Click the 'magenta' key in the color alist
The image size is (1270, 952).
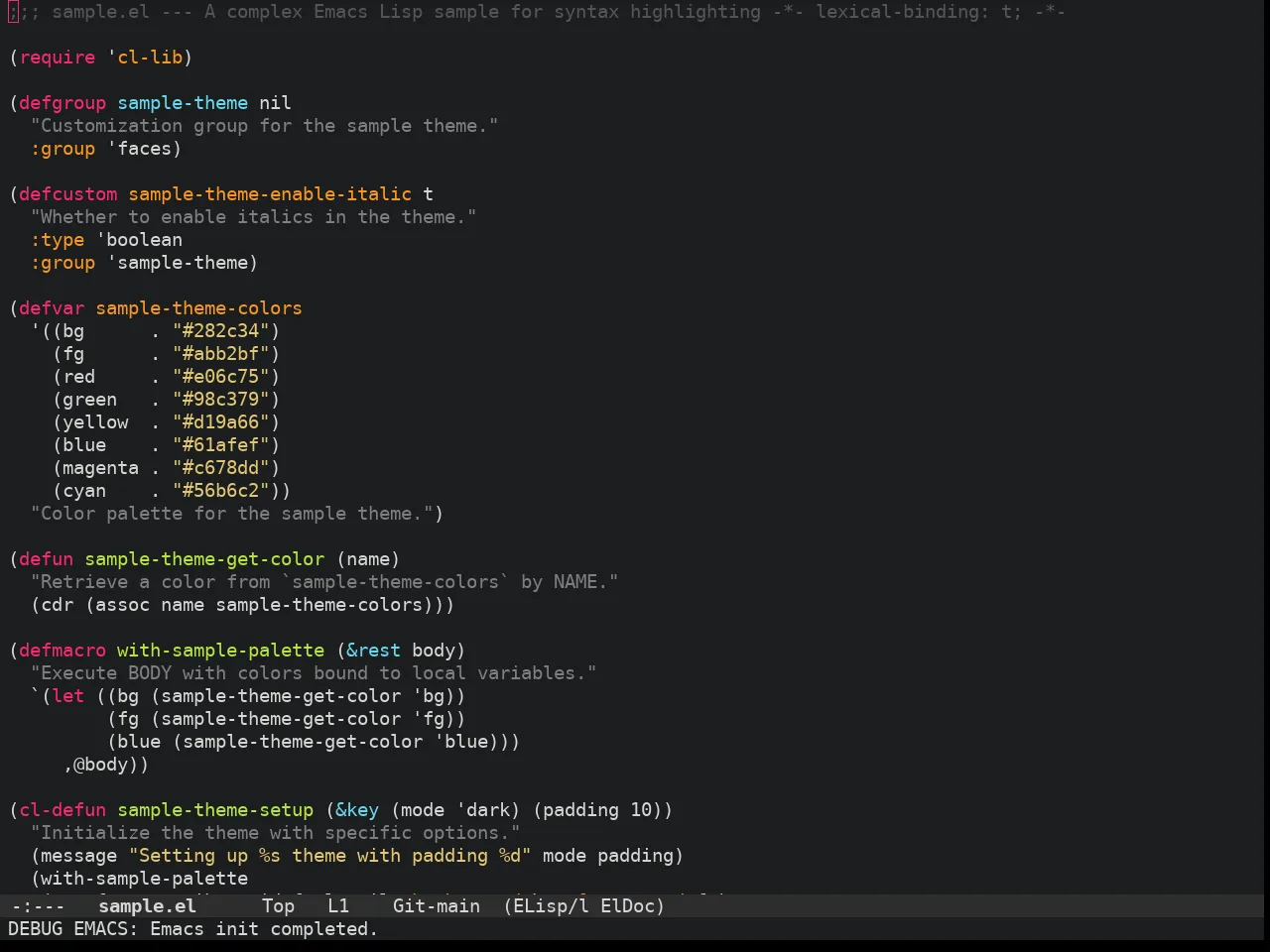click(101, 468)
